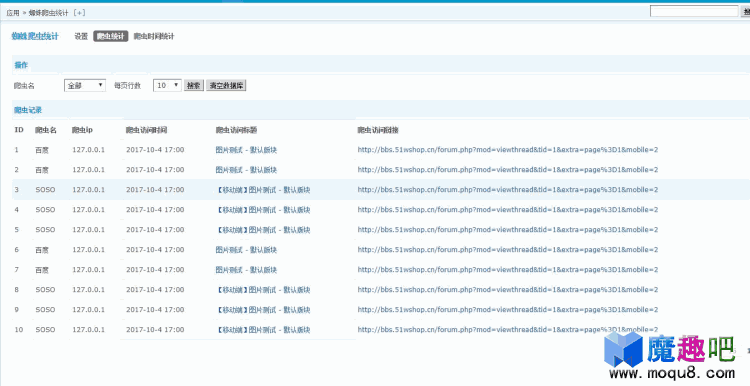Click the SOSO crawler name in row 4

(x=45, y=210)
